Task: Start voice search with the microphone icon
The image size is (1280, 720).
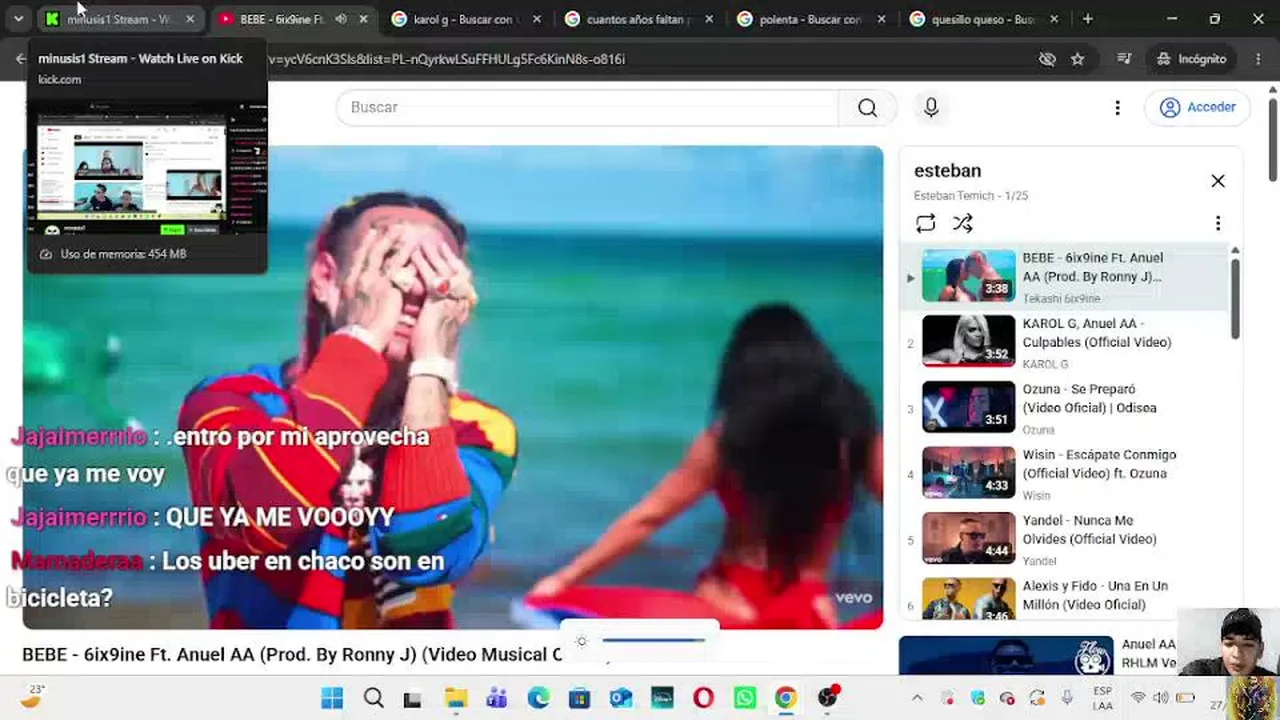Action: (931, 108)
